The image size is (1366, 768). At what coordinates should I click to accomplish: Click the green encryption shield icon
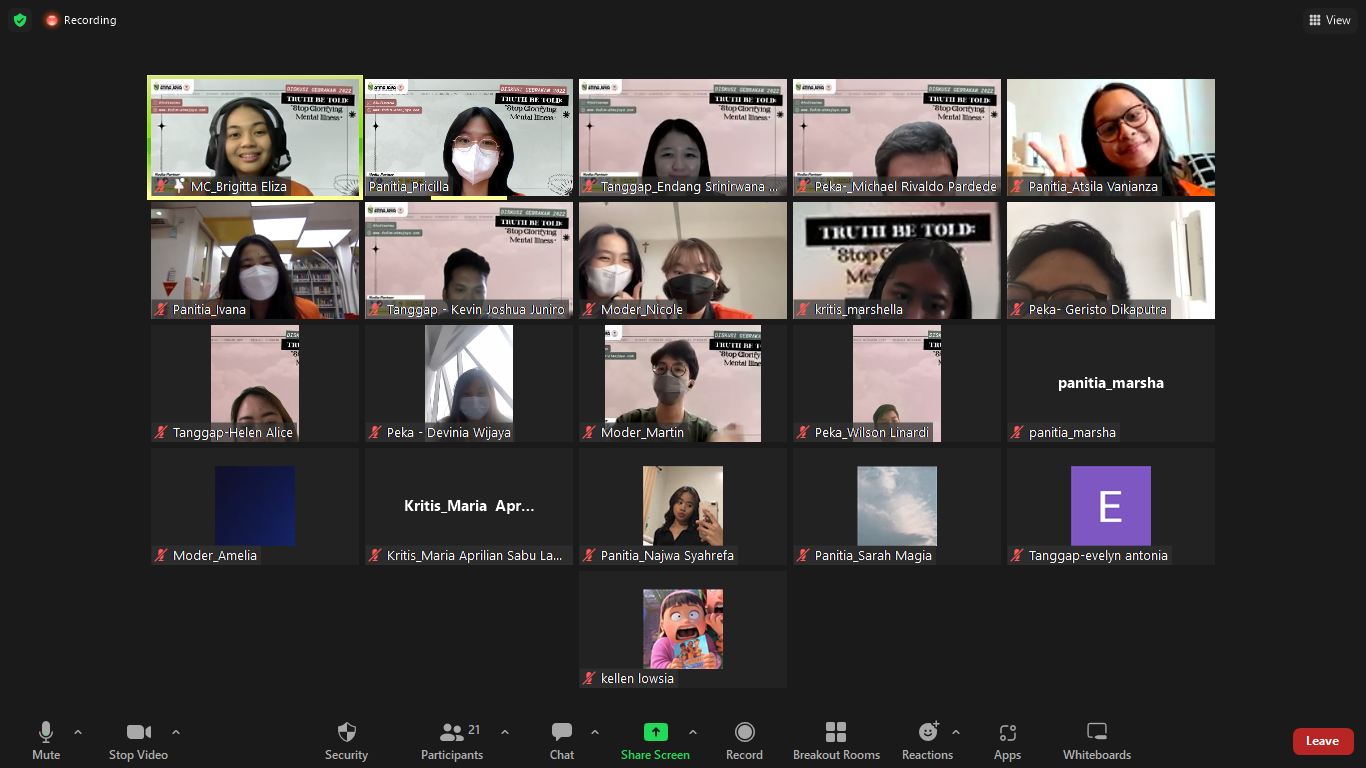pos(20,20)
